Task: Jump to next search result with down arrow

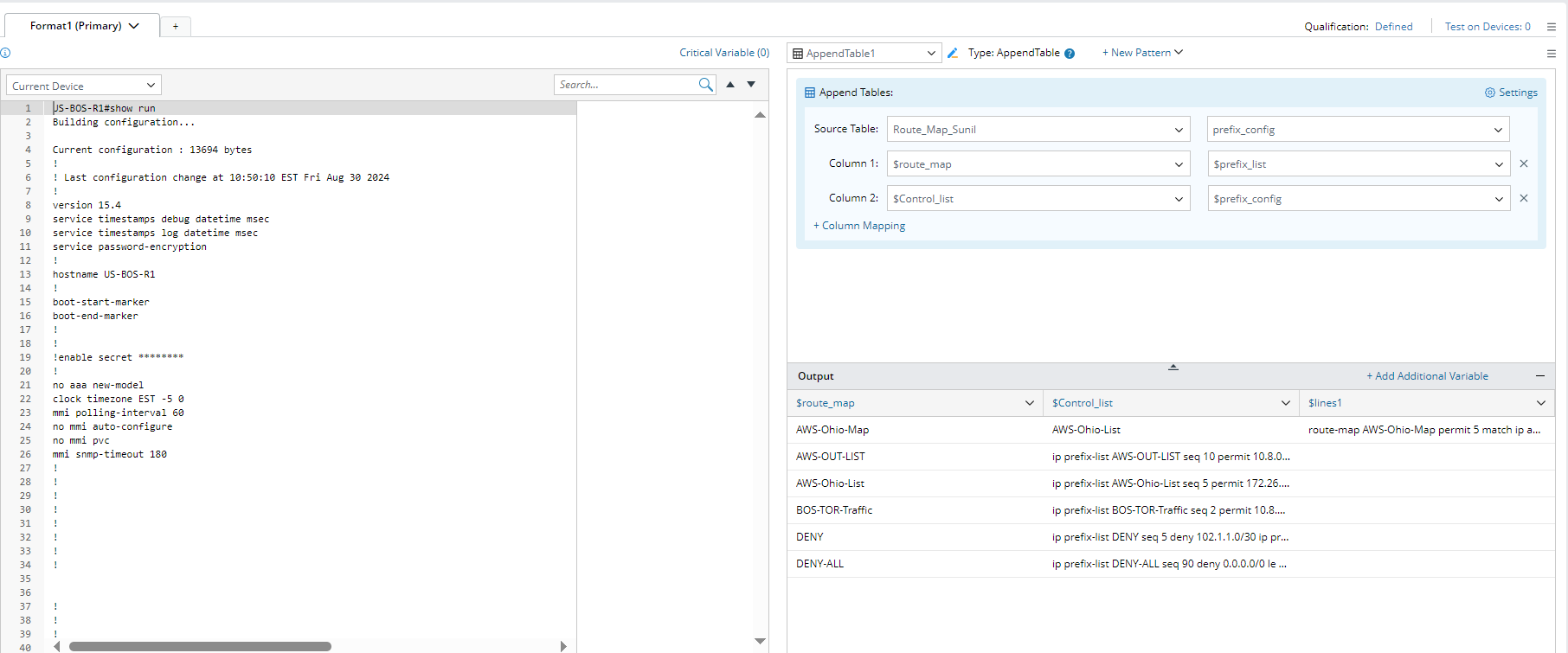Action: pyautogui.click(x=751, y=85)
